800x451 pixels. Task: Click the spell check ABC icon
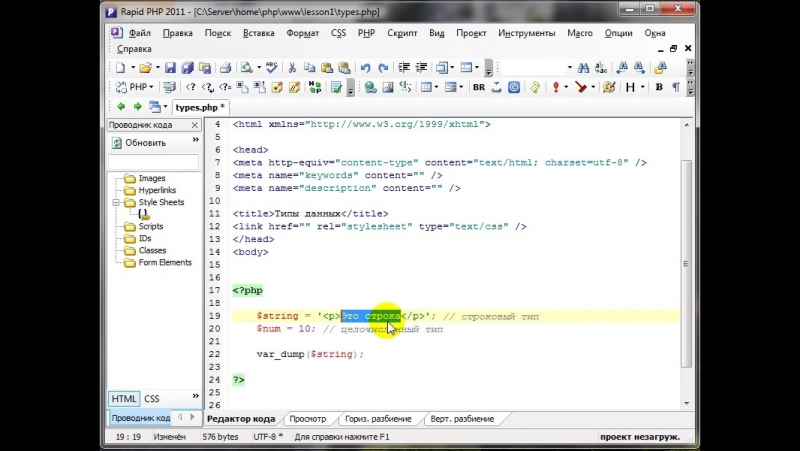(271, 68)
